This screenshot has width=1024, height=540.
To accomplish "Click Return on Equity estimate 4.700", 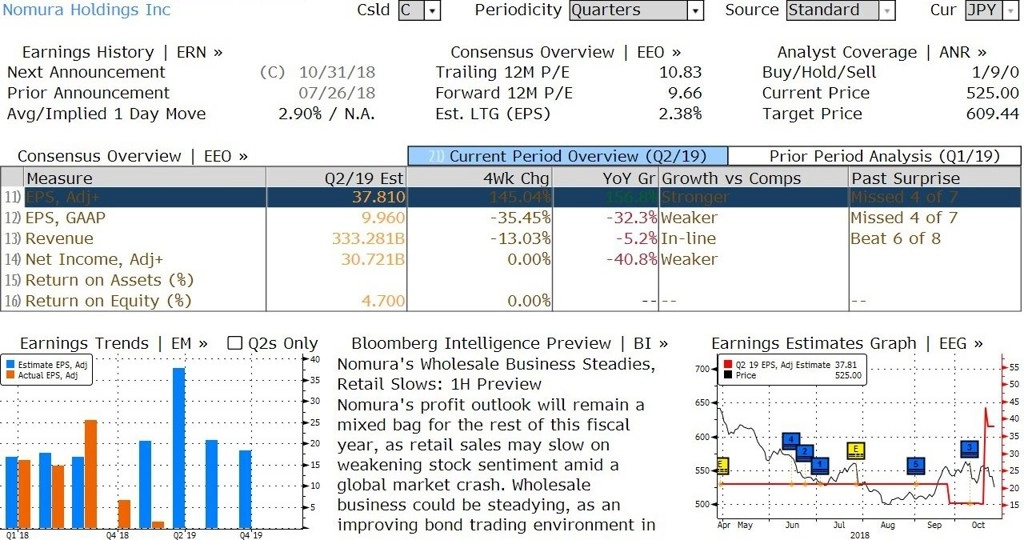I will 383,302.
